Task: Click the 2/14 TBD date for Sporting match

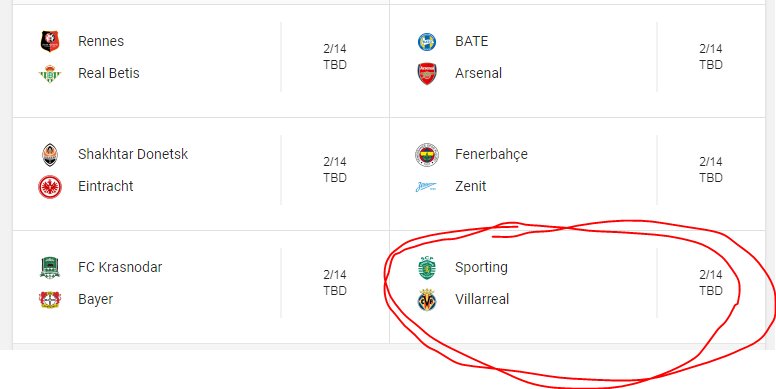Action: [711, 283]
